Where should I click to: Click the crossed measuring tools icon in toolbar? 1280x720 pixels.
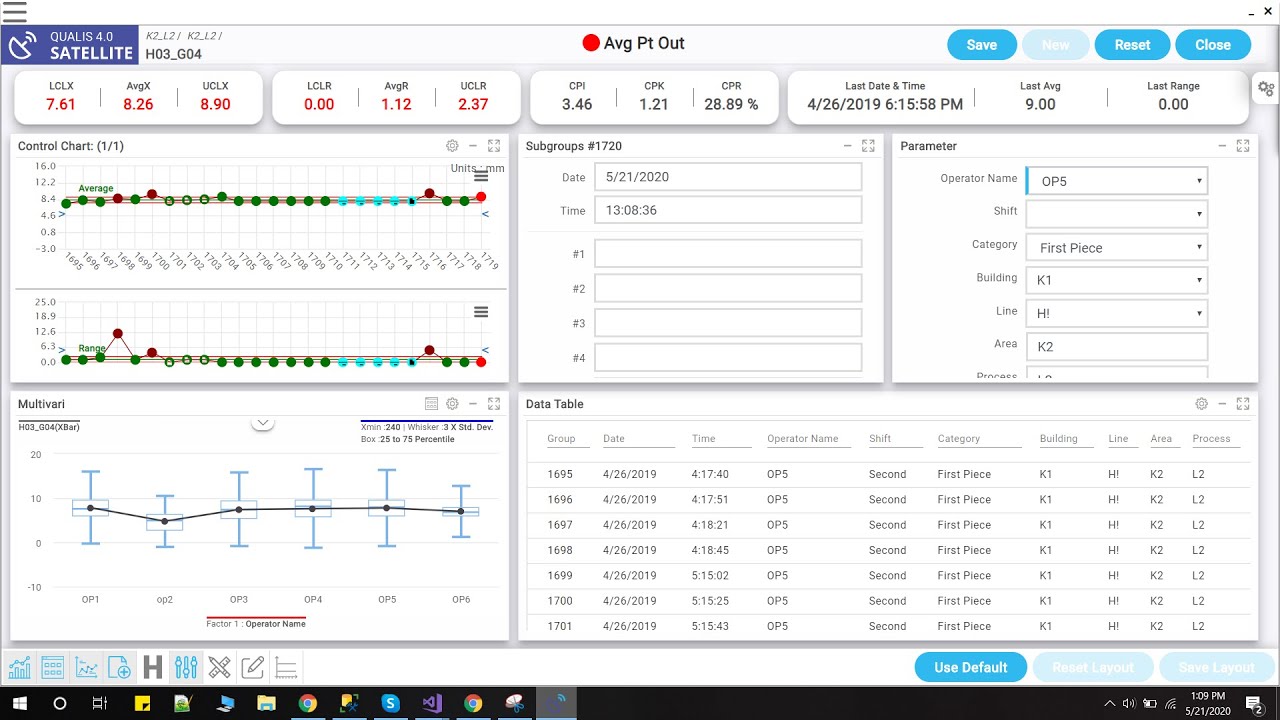coord(219,667)
